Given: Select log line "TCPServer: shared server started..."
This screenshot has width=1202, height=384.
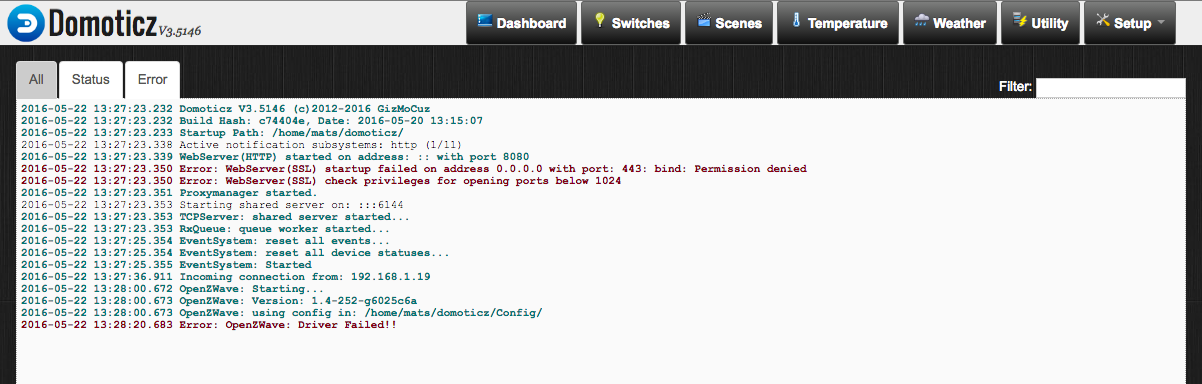Looking at the screenshot, I should coord(215,216).
